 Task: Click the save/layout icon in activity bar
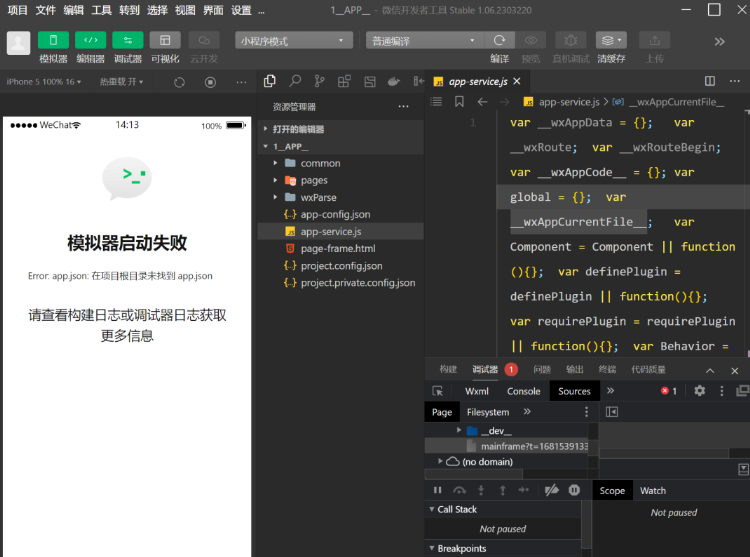point(370,82)
